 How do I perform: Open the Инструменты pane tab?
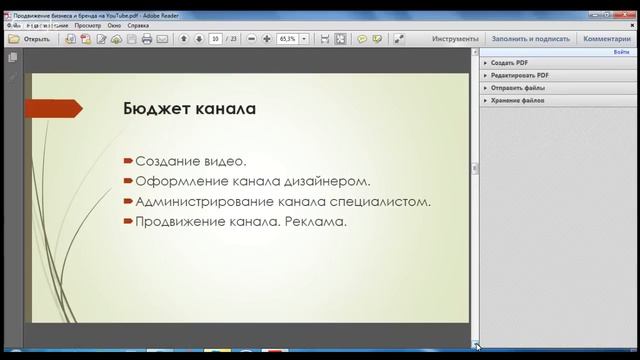coord(455,39)
